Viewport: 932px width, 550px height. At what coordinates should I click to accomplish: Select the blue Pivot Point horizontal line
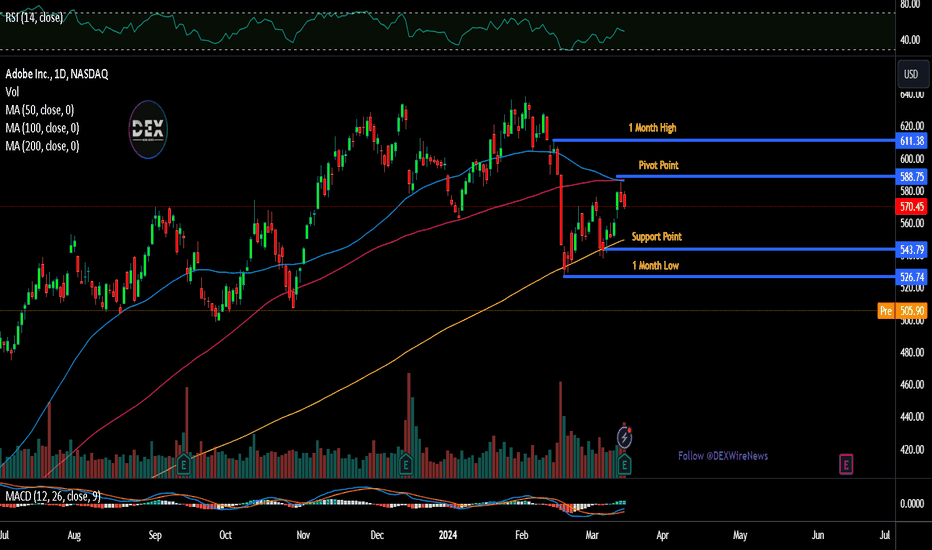(x=755, y=177)
